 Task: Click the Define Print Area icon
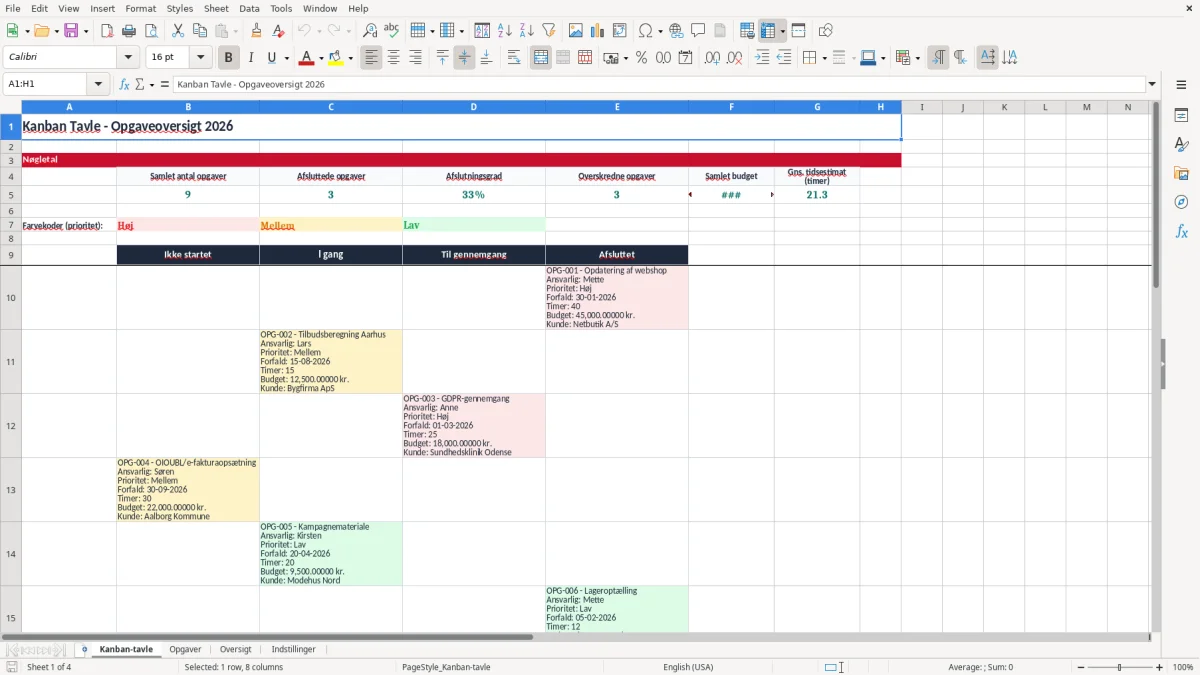747,31
